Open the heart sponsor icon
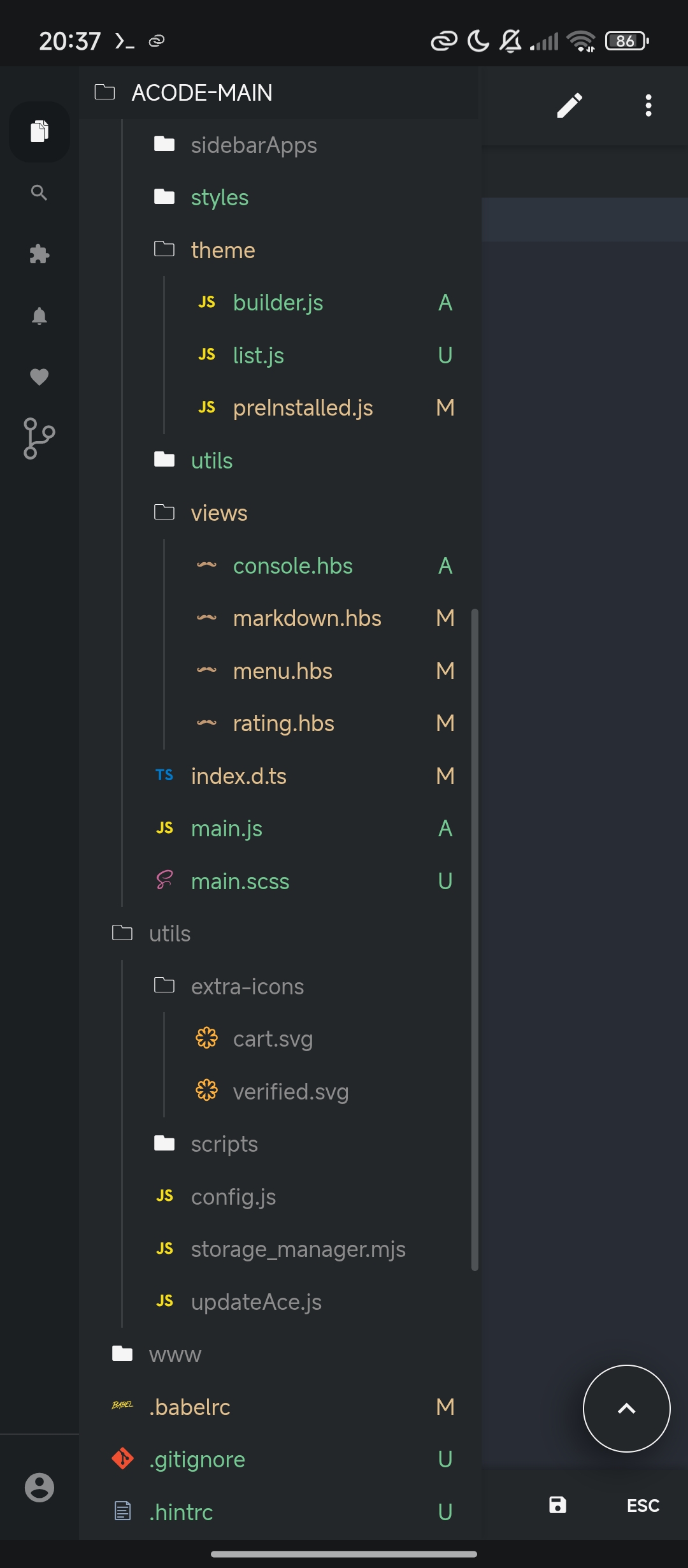The height and width of the screenshot is (1568, 688). 39,377
